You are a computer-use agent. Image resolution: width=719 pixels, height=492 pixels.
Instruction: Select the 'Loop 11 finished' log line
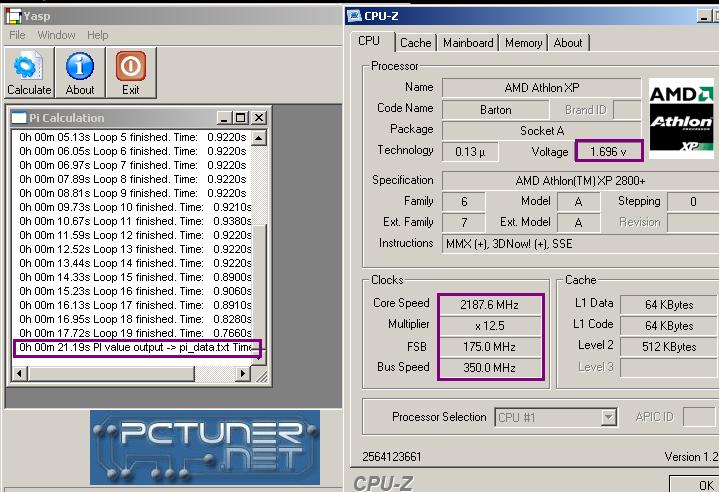(133, 221)
